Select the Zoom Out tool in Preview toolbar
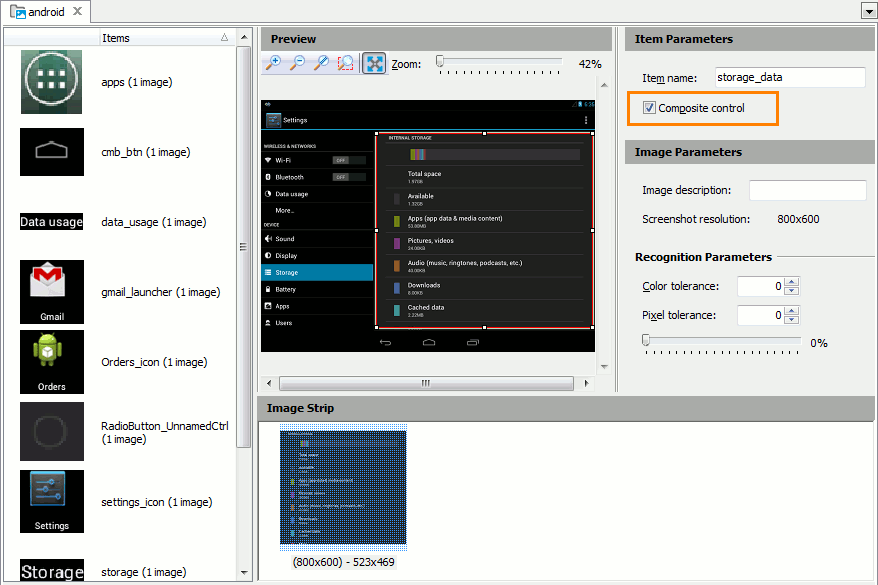 [x=297, y=63]
